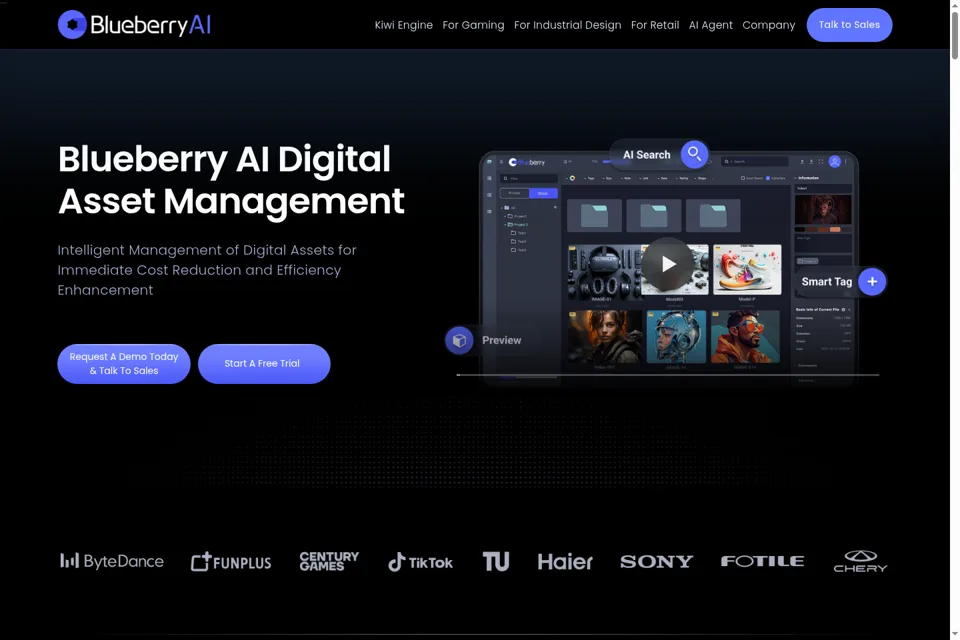Open the Kiwi Engine menu
960x640 pixels.
[403, 25]
